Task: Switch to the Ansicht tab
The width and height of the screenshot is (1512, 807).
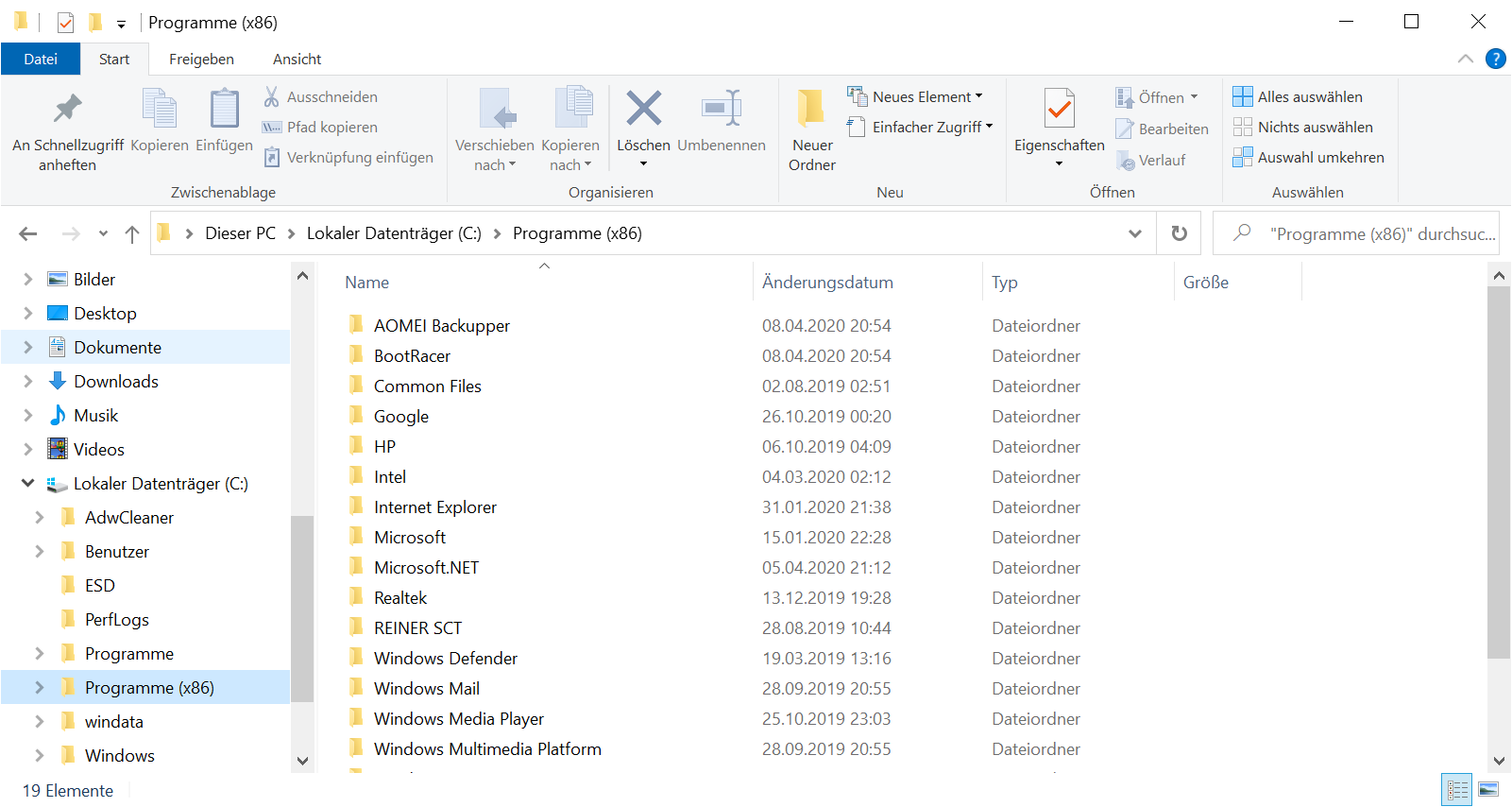Action: [x=297, y=59]
